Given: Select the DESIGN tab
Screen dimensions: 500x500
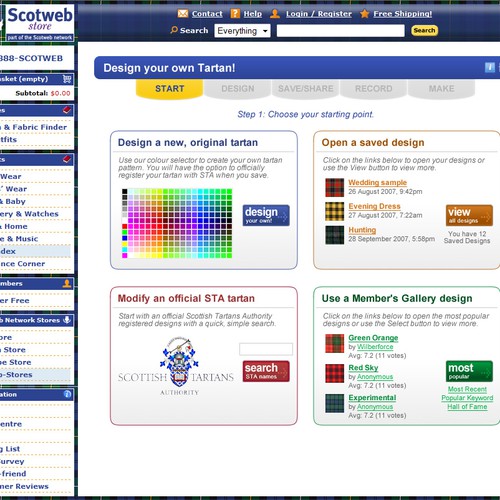Looking at the screenshot, I should [x=238, y=89].
